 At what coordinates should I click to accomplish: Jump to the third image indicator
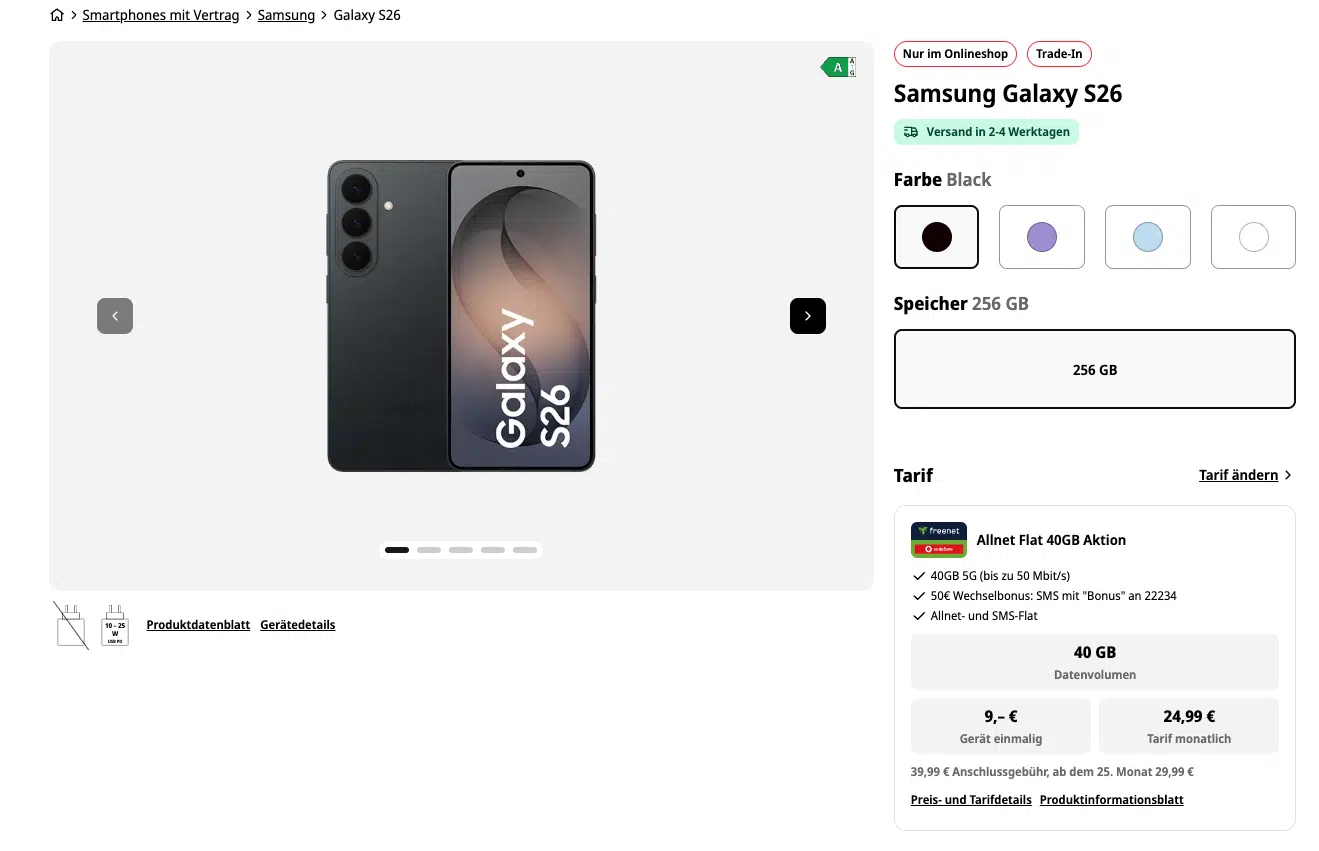click(x=461, y=550)
